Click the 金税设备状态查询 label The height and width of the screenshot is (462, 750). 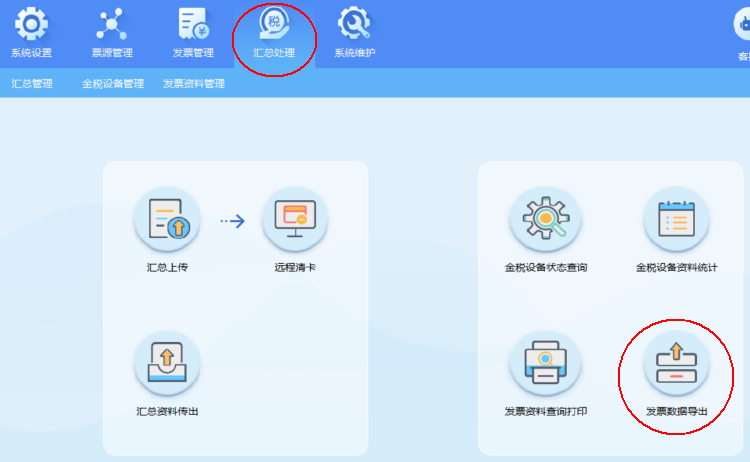[x=546, y=267]
